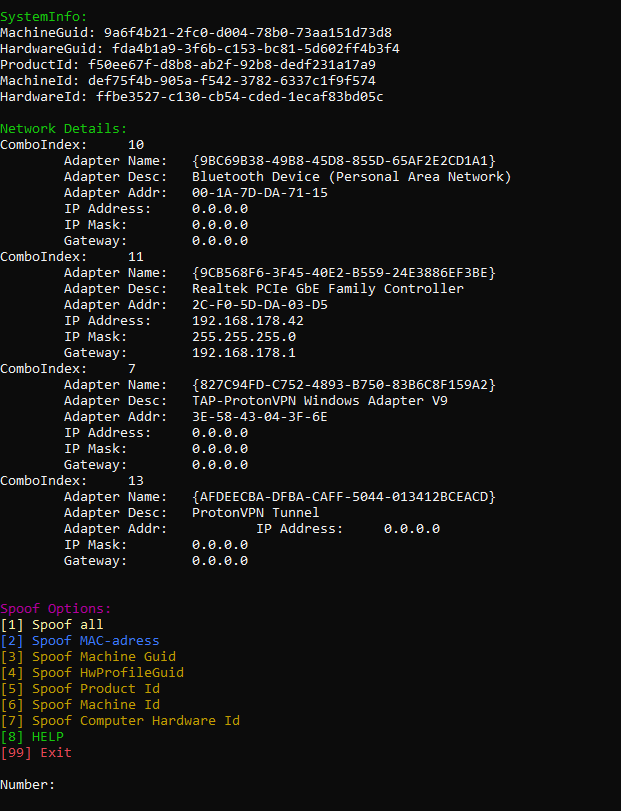Click the Realtek PCIe GbE adapter description
The image size is (621, 811).
(x=328, y=289)
